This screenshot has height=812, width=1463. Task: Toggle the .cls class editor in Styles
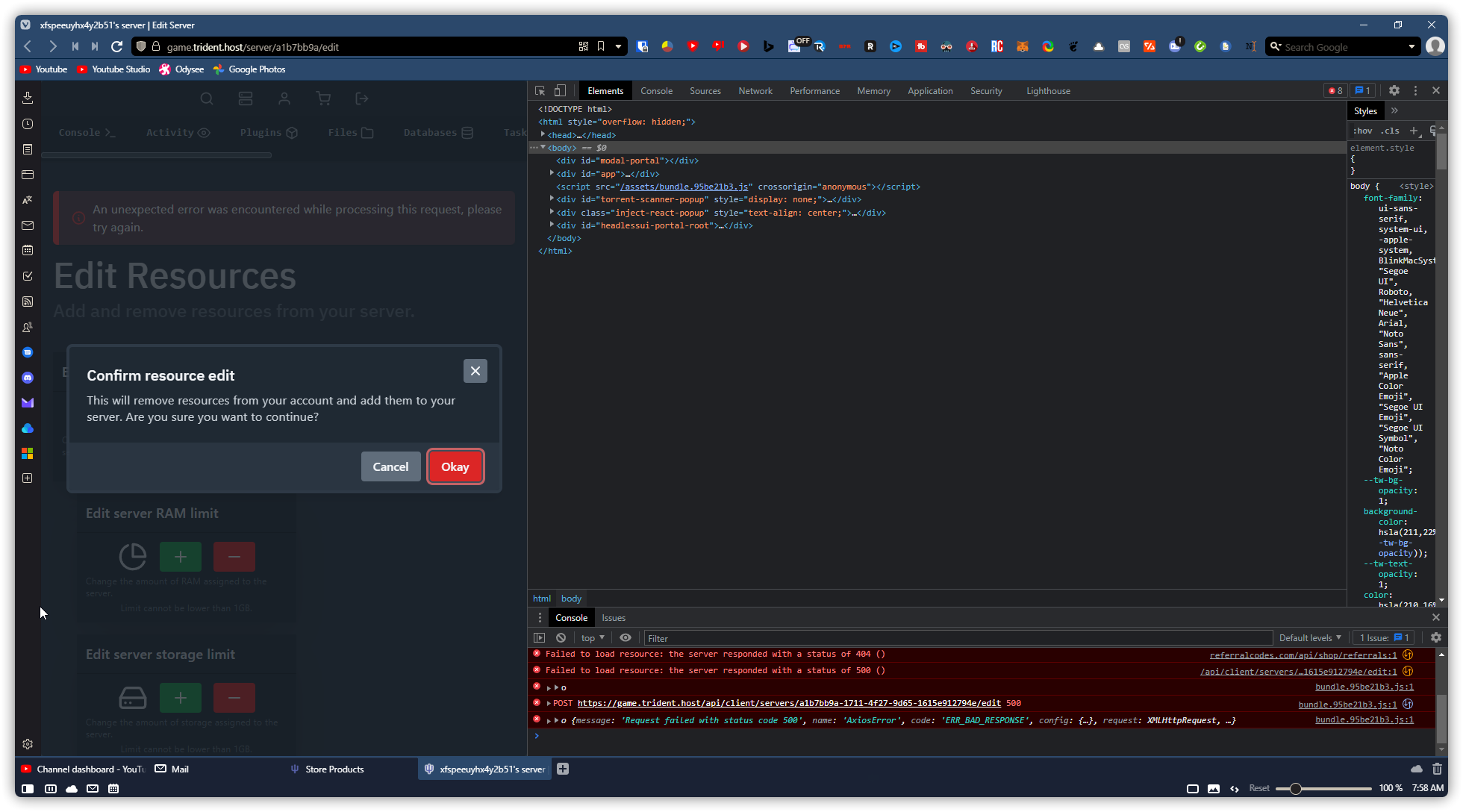coord(1390,130)
